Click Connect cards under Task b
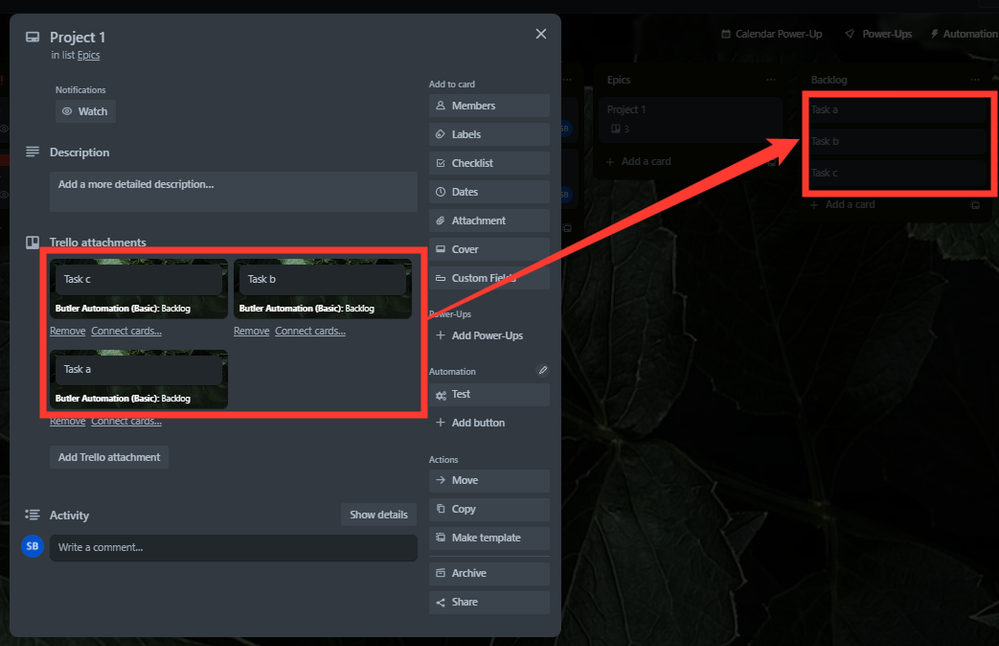The height and width of the screenshot is (646, 999). [x=310, y=331]
